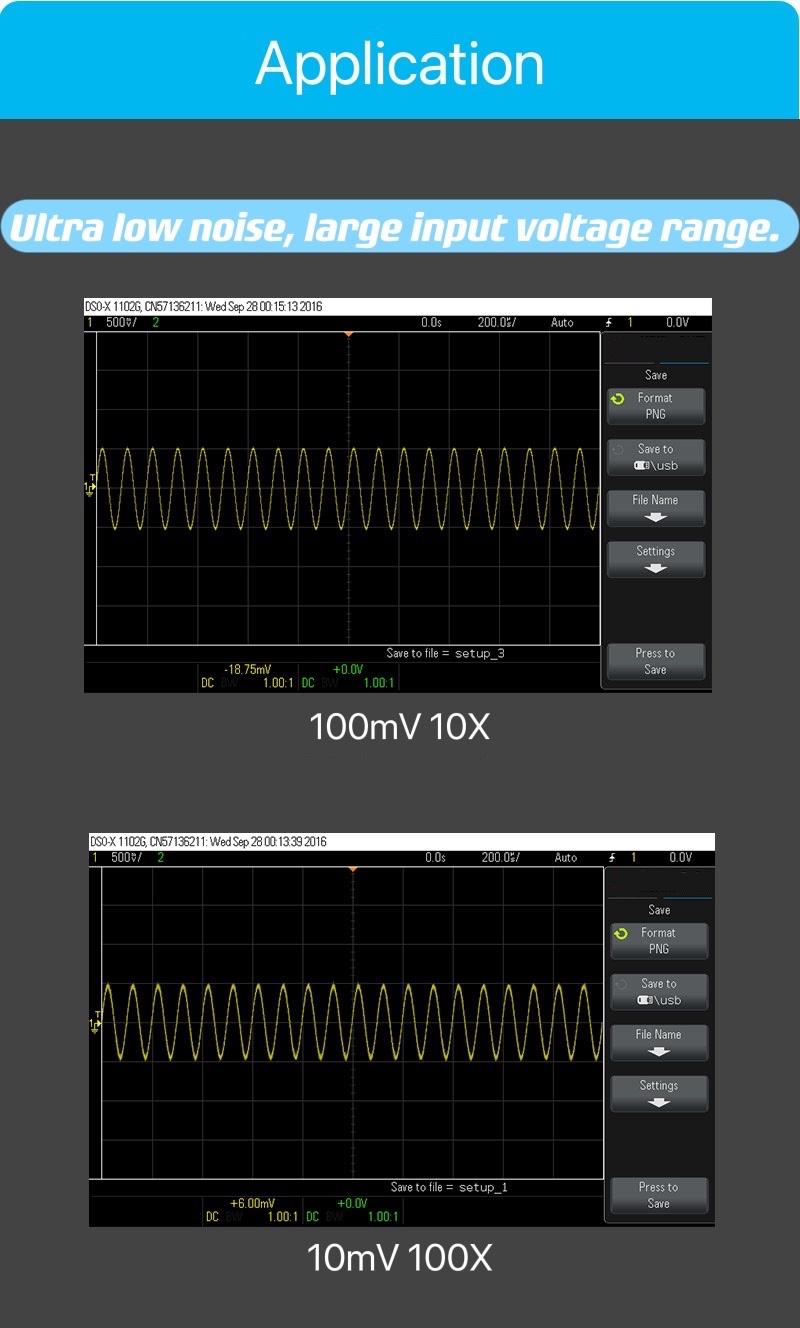Click the green Format rotate icon in bottom scope

point(622,933)
